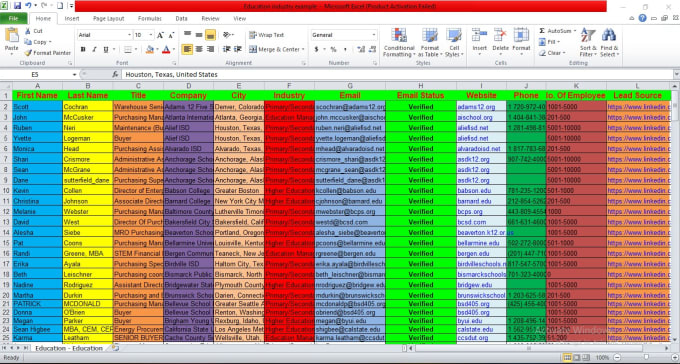Click the Cut scissors icon
The width and height of the screenshot is (680, 364).
pos(28,31)
